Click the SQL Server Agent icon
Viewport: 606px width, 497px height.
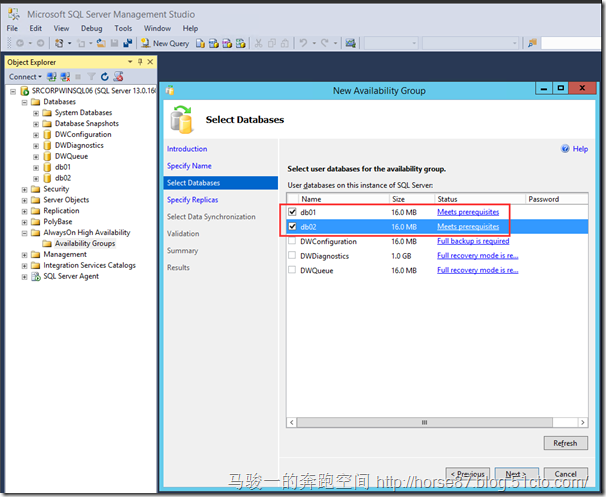tap(36, 276)
